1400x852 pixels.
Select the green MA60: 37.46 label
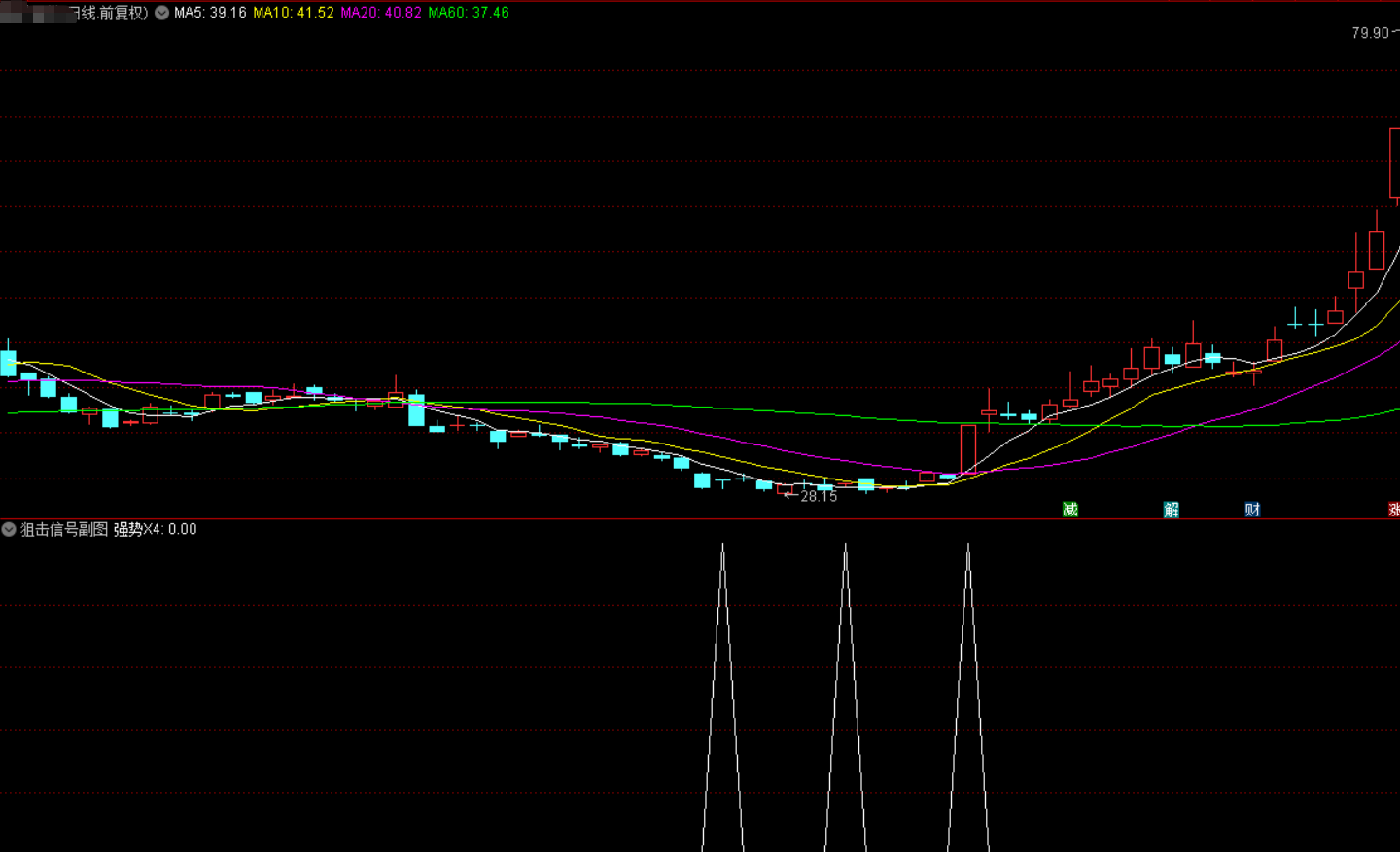469,13
